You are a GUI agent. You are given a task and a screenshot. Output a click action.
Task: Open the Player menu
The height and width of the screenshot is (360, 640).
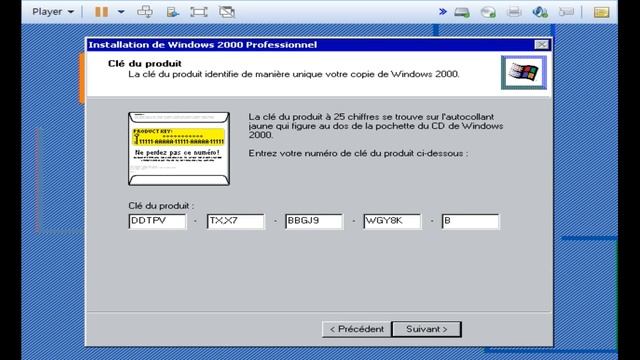(53, 12)
